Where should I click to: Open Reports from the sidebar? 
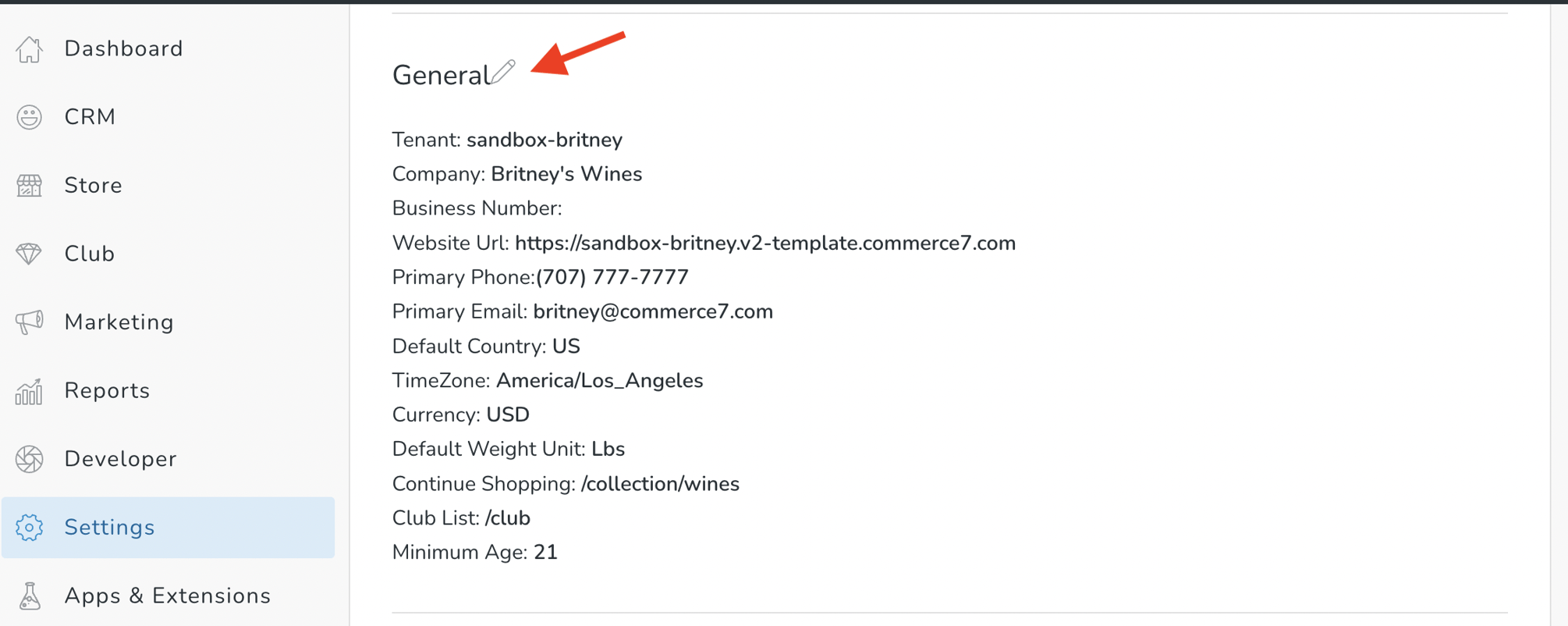pyautogui.click(x=107, y=391)
